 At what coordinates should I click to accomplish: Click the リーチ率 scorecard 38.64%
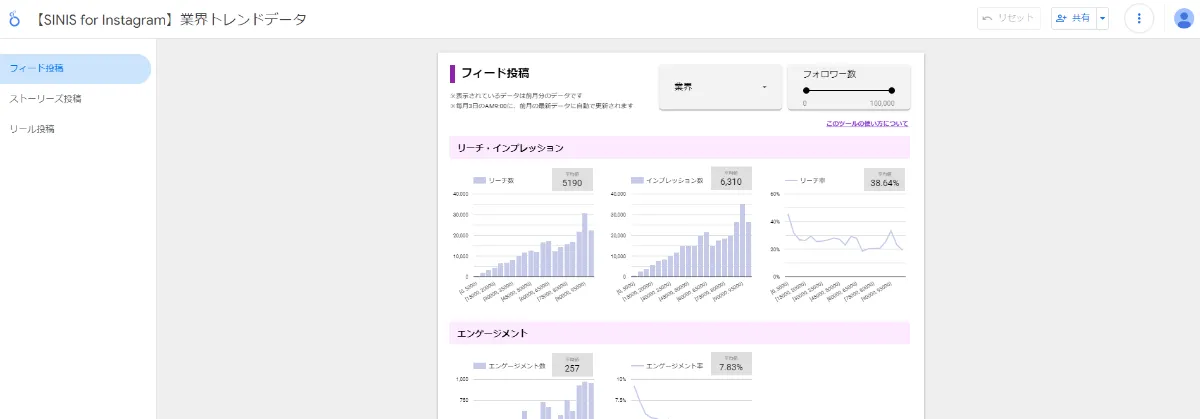click(884, 179)
